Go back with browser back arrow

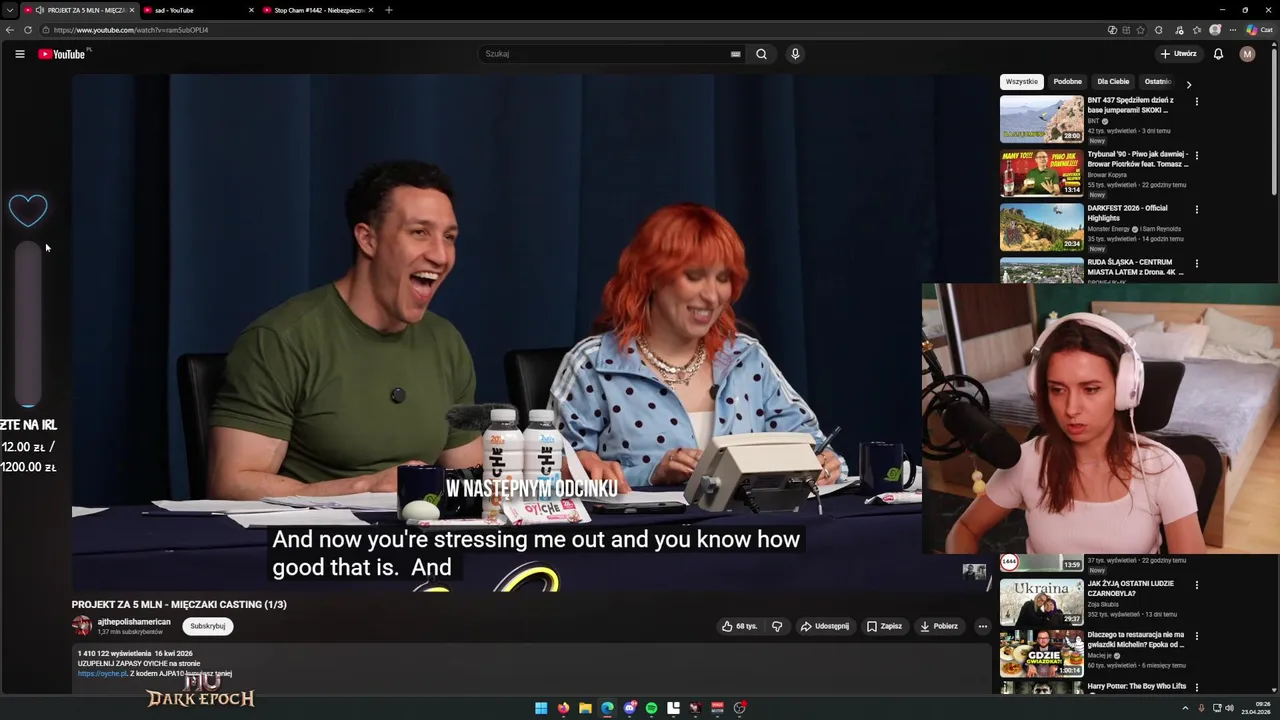(10, 30)
